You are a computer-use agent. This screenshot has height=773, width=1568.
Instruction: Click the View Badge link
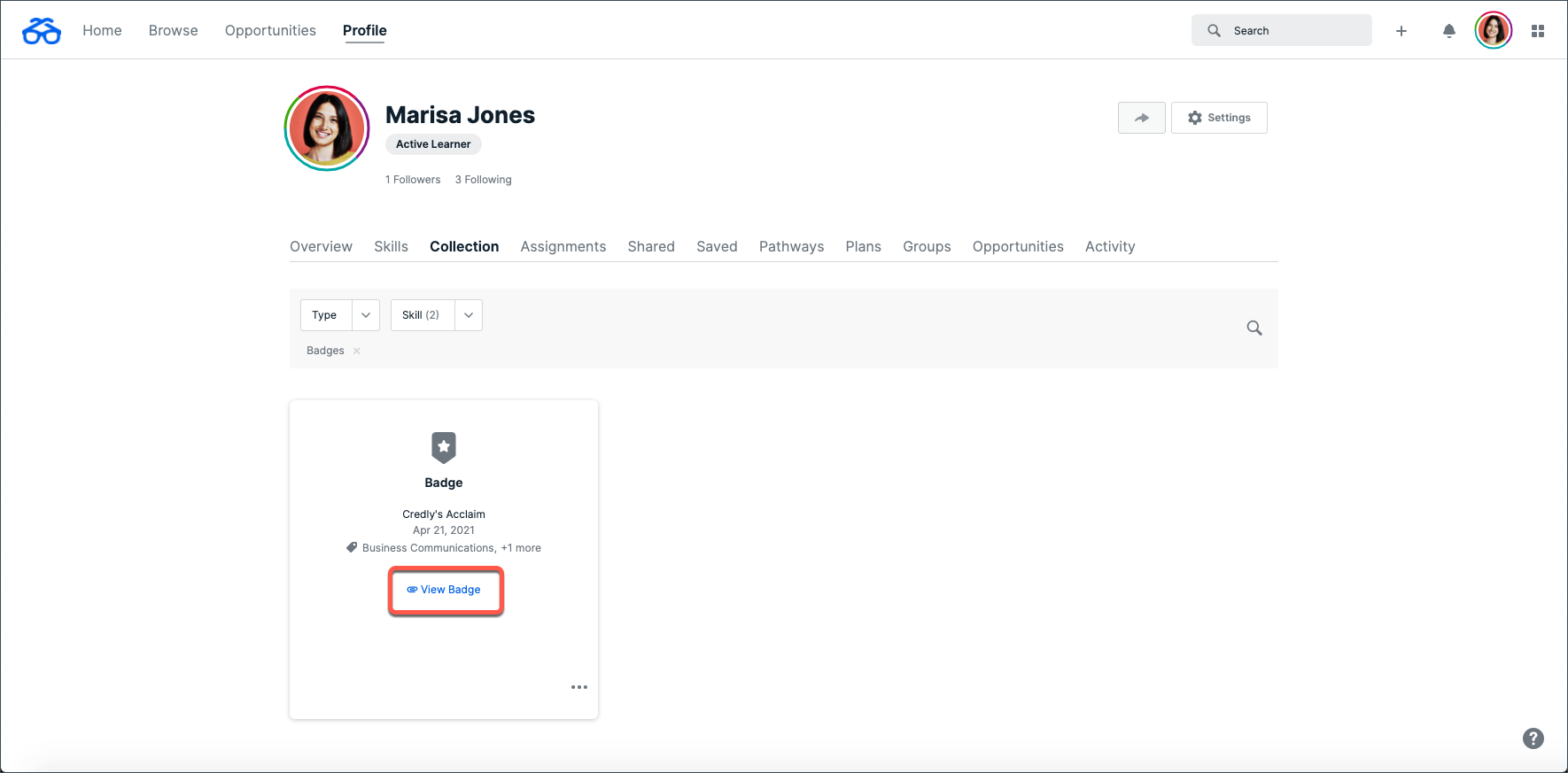tap(445, 590)
